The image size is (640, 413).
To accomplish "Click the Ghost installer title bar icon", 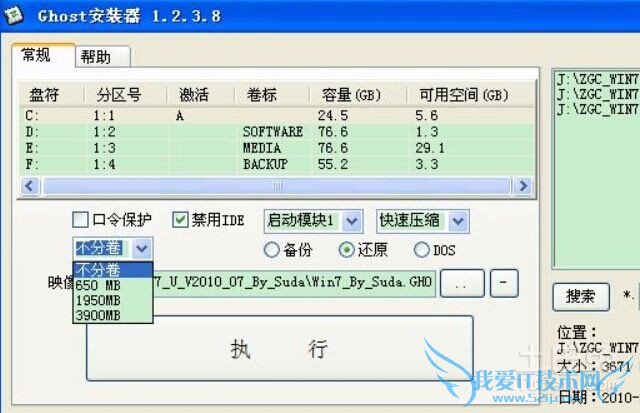I will 13,16.
